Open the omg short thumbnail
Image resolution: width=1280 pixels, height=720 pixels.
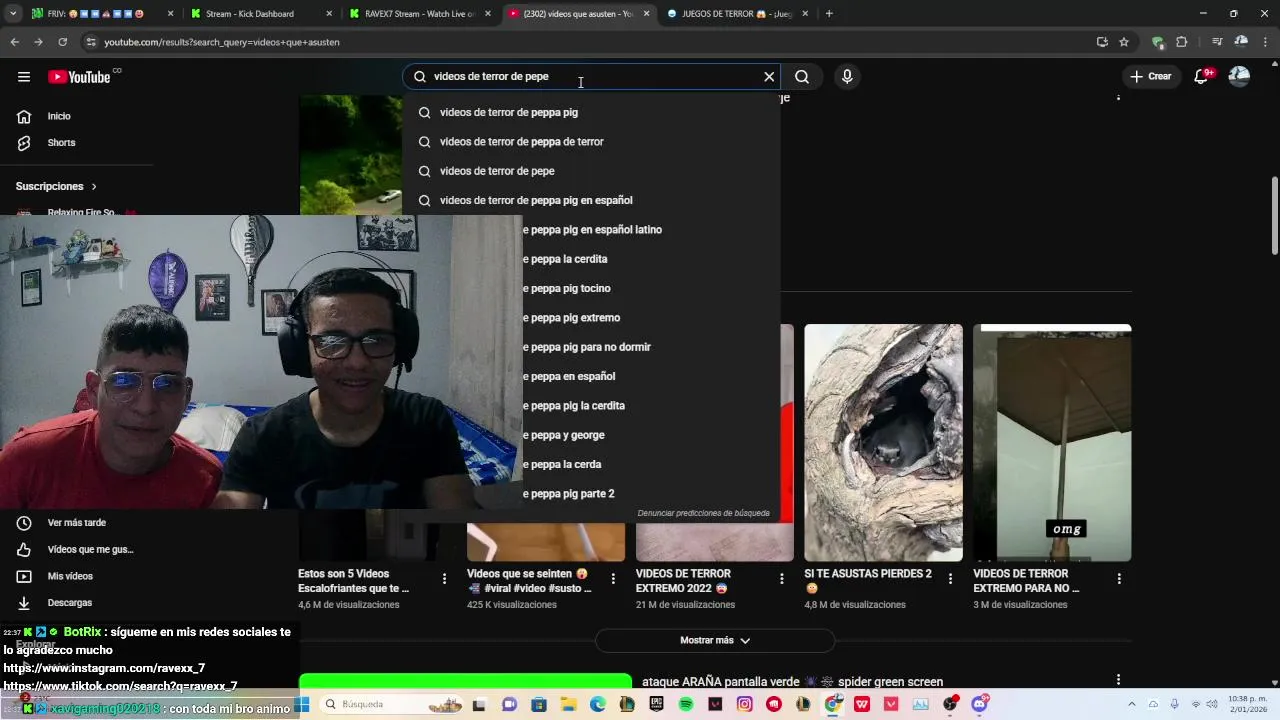[1052, 443]
